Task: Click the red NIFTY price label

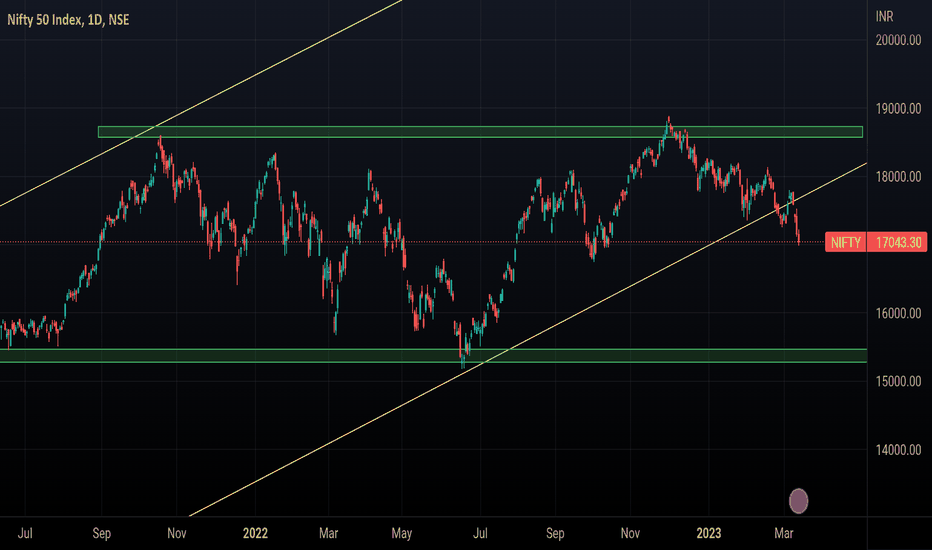Action: (x=846, y=243)
